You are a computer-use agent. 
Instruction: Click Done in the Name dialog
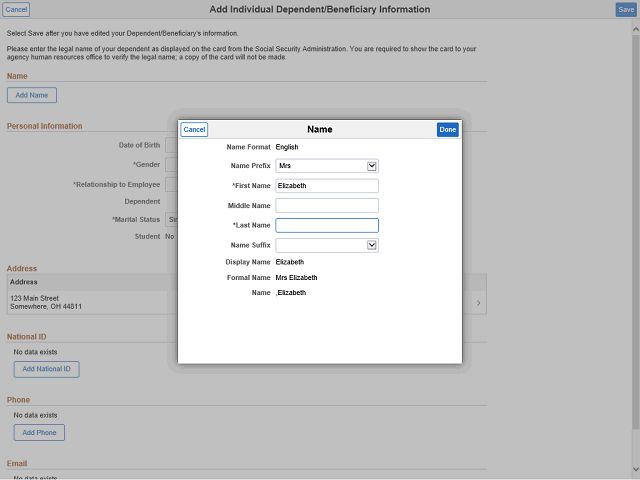(447, 129)
